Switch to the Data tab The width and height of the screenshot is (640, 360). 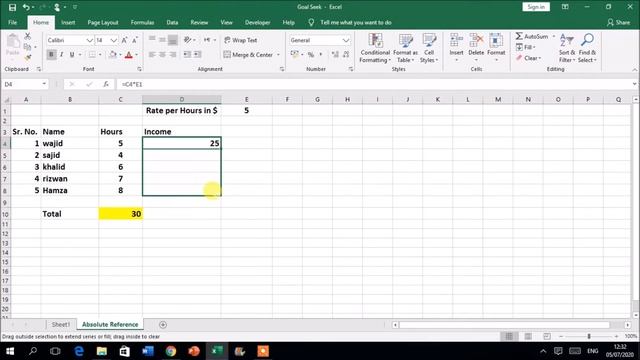coord(172,22)
